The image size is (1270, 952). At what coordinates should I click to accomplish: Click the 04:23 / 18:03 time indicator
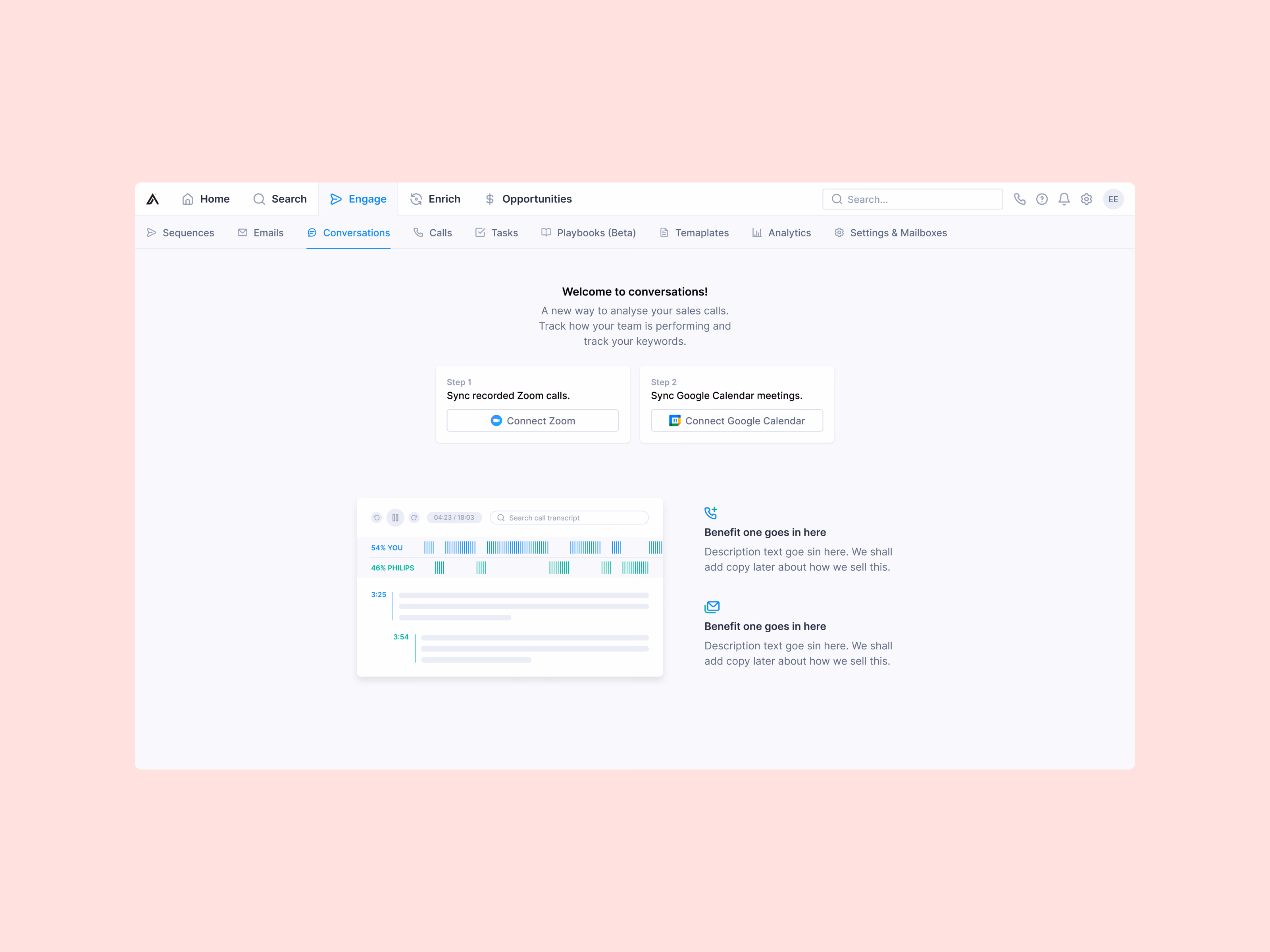coord(454,518)
